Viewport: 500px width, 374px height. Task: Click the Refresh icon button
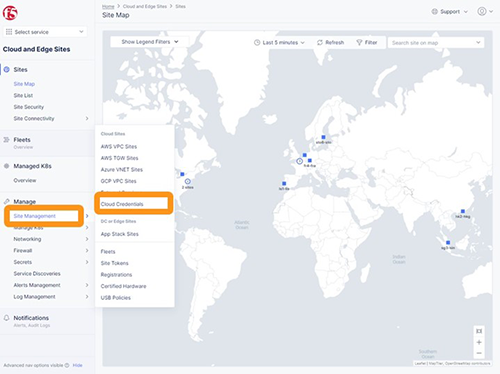tap(320, 43)
